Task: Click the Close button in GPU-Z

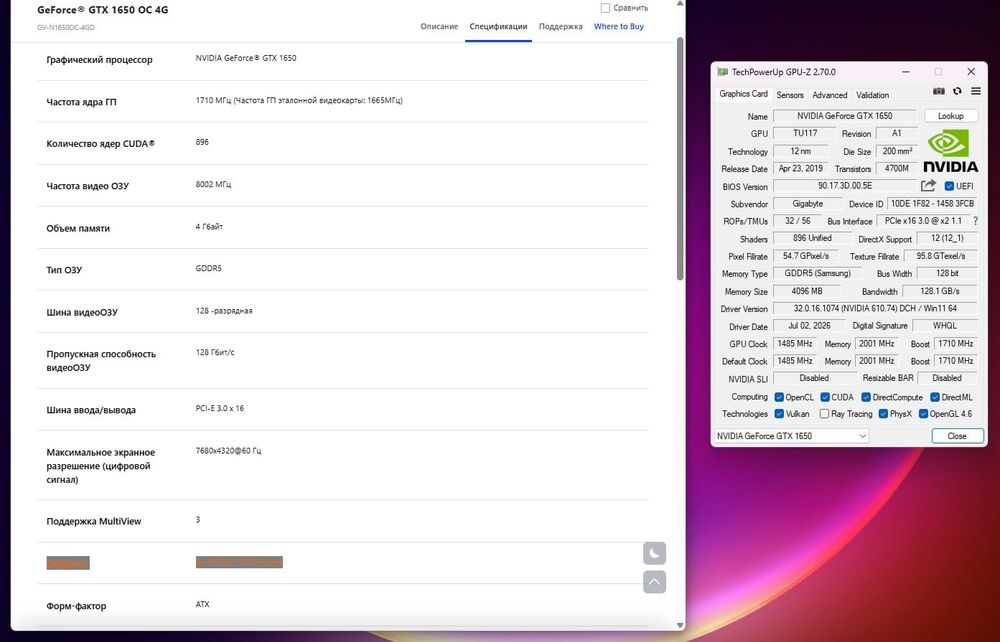Action: 957,436
